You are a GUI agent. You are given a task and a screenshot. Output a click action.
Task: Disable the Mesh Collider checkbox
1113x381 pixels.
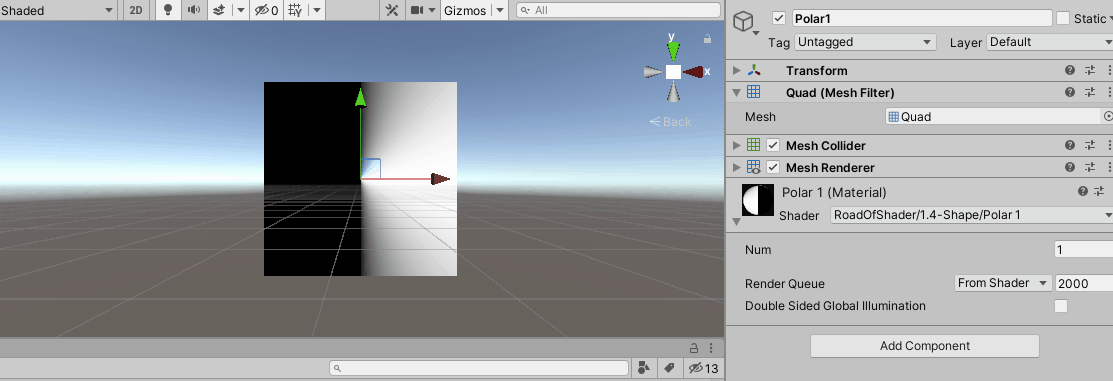(x=773, y=145)
